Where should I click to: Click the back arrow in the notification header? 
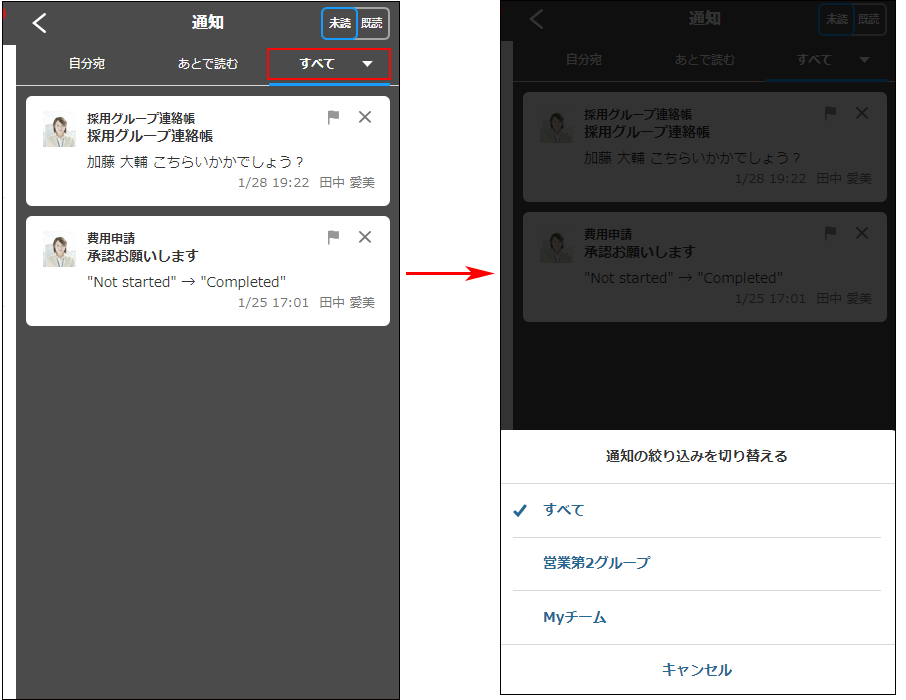click(40, 22)
